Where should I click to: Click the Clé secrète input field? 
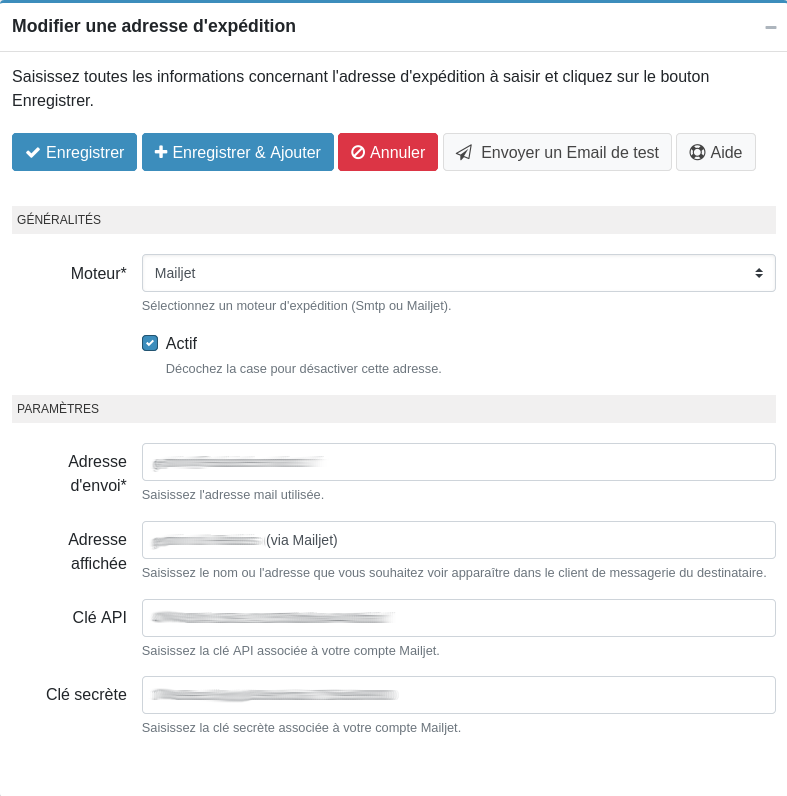(x=458, y=695)
